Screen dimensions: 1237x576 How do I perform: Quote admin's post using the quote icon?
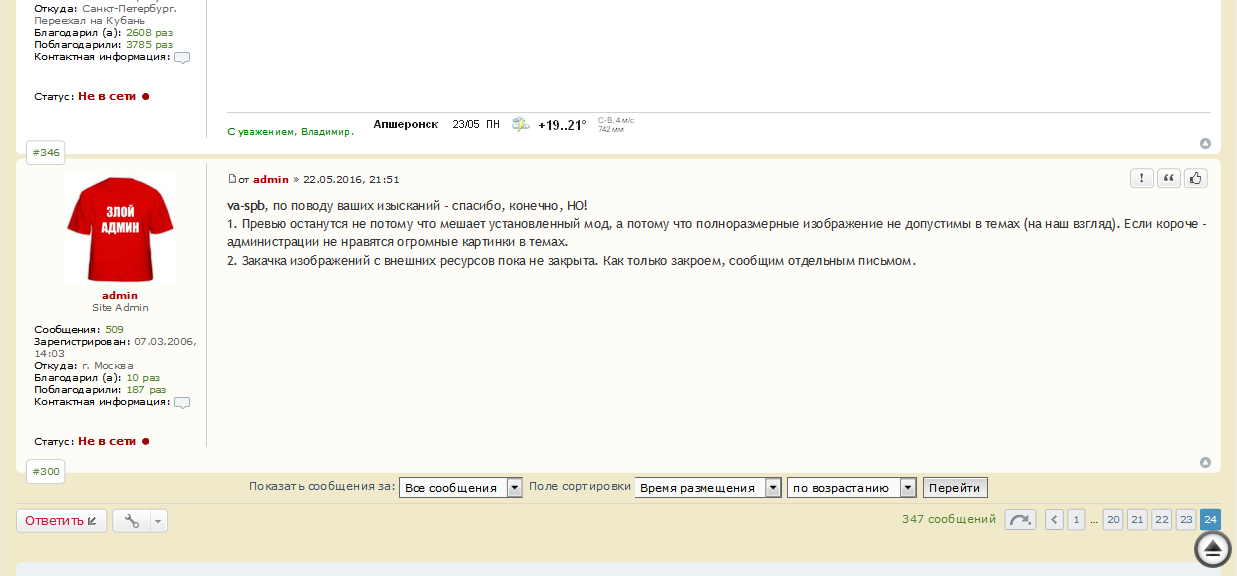[x=1169, y=178]
